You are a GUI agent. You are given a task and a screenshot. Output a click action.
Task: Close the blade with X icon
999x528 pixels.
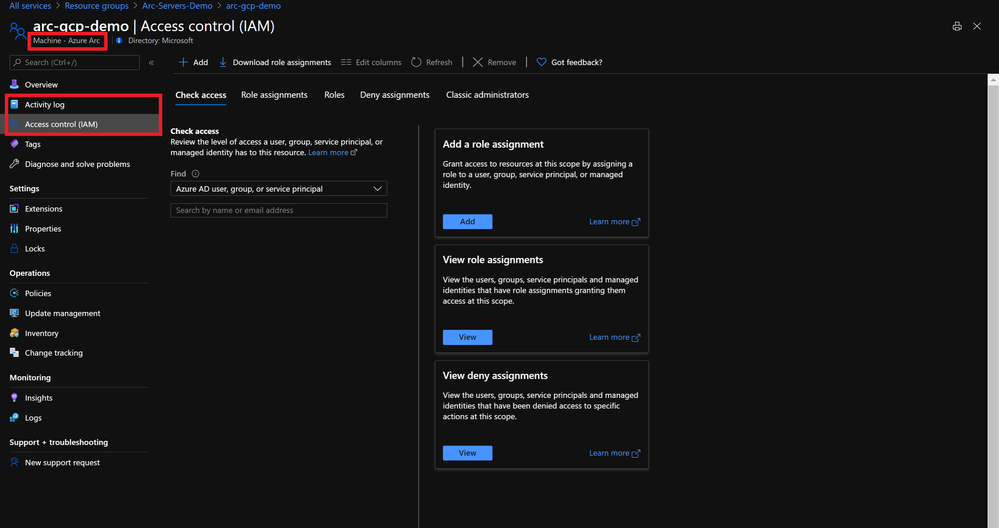point(977,26)
